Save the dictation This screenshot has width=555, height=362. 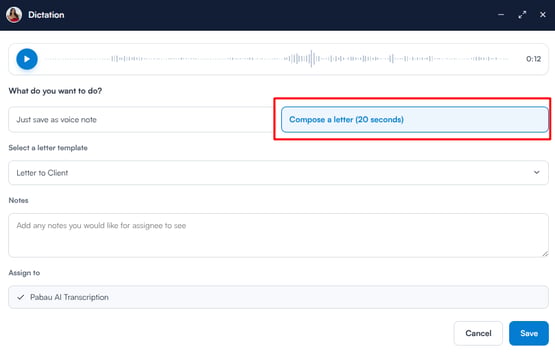point(529,333)
